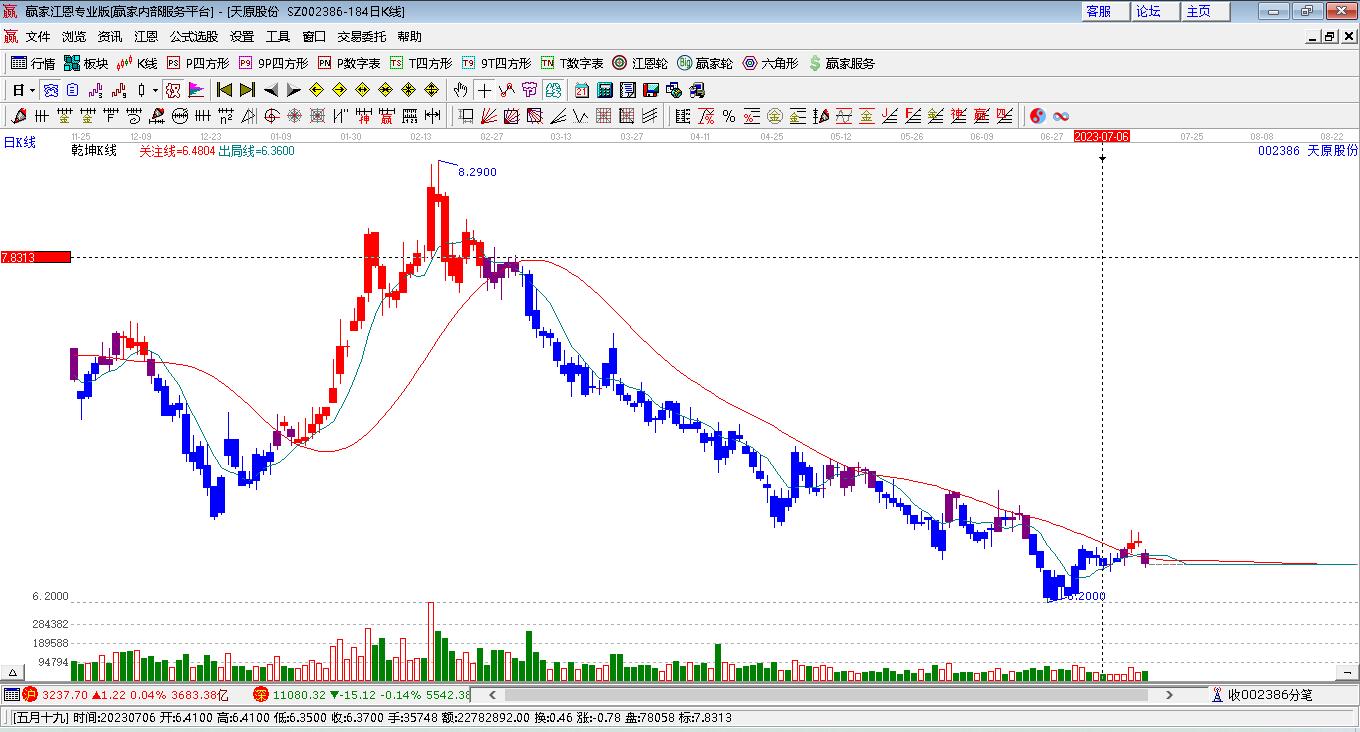The width and height of the screenshot is (1360, 732).
Task: Open the P四方形 tool
Action: [x=198, y=63]
